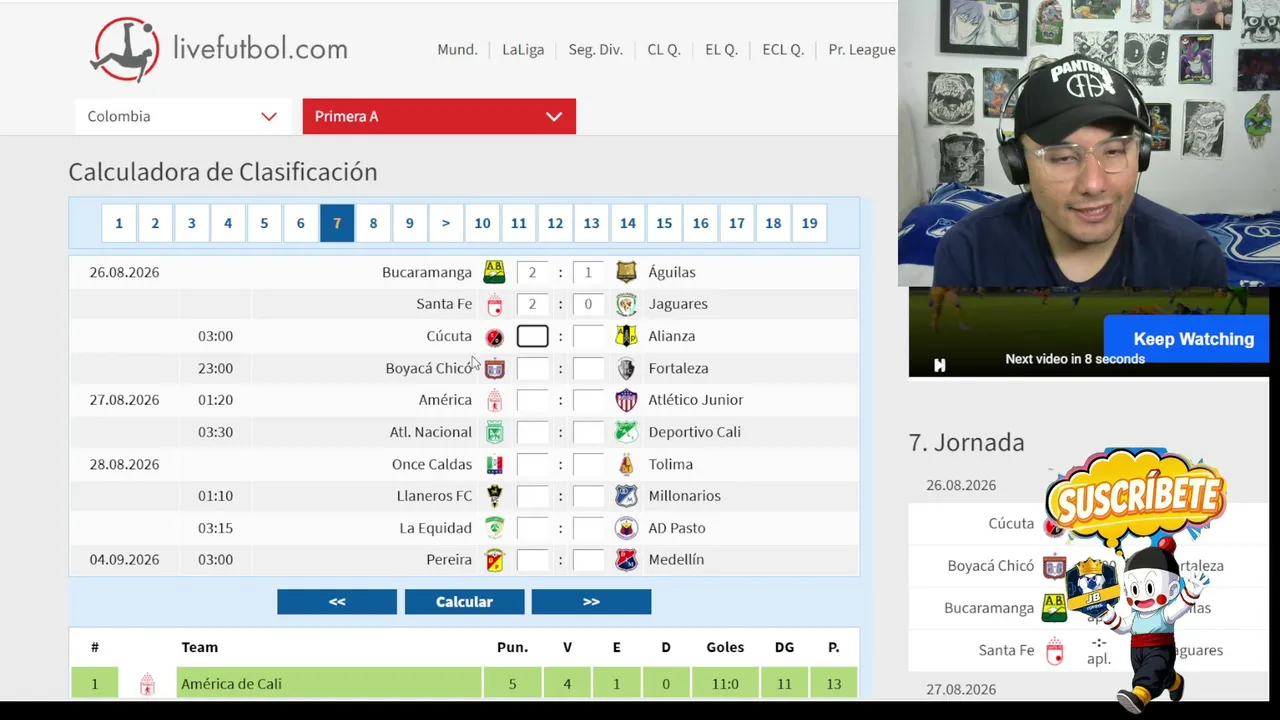This screenshot has width=1280, height=720.
Task: Click the Cúcuta home score input
Action: [533, 336]
